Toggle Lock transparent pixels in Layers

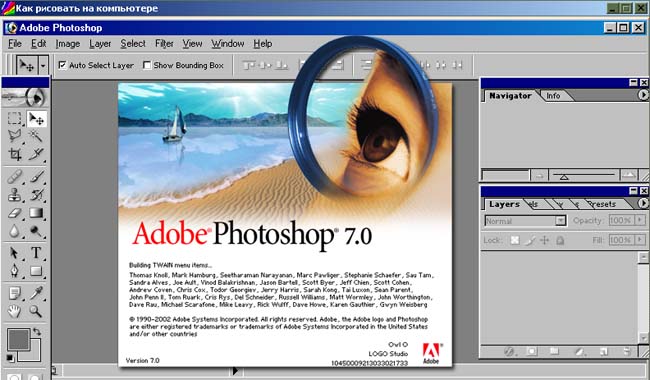(514, 240)
